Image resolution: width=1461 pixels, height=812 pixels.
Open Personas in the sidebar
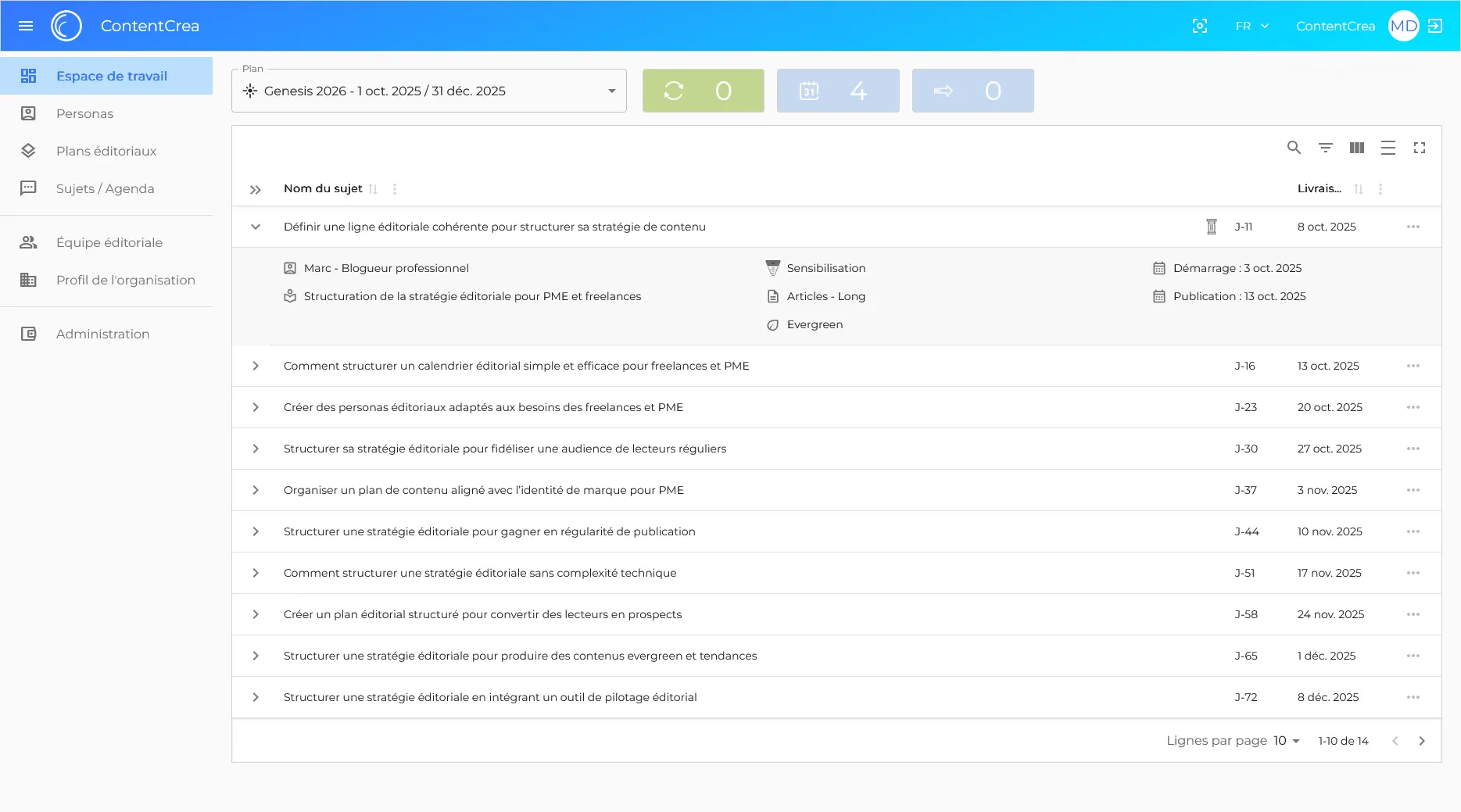[x=84, y=113]
